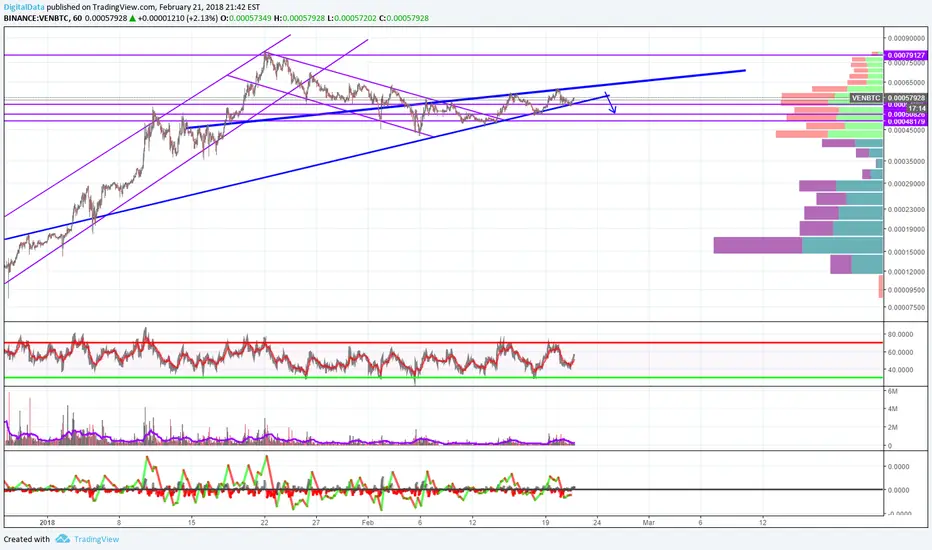Click the 2018 date label on time axis
This screenshot has height=550, width=932.
[x=47, y=523]
